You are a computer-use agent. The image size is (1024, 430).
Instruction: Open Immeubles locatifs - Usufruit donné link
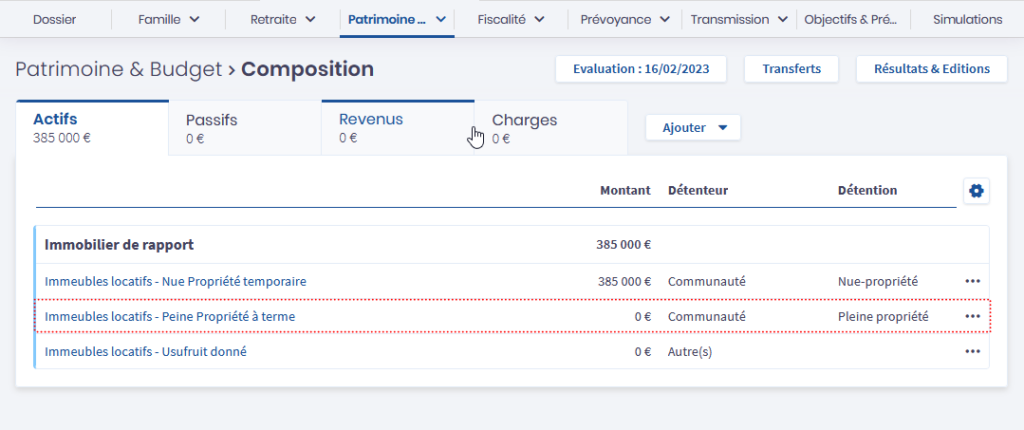click(x=146, y=351)
